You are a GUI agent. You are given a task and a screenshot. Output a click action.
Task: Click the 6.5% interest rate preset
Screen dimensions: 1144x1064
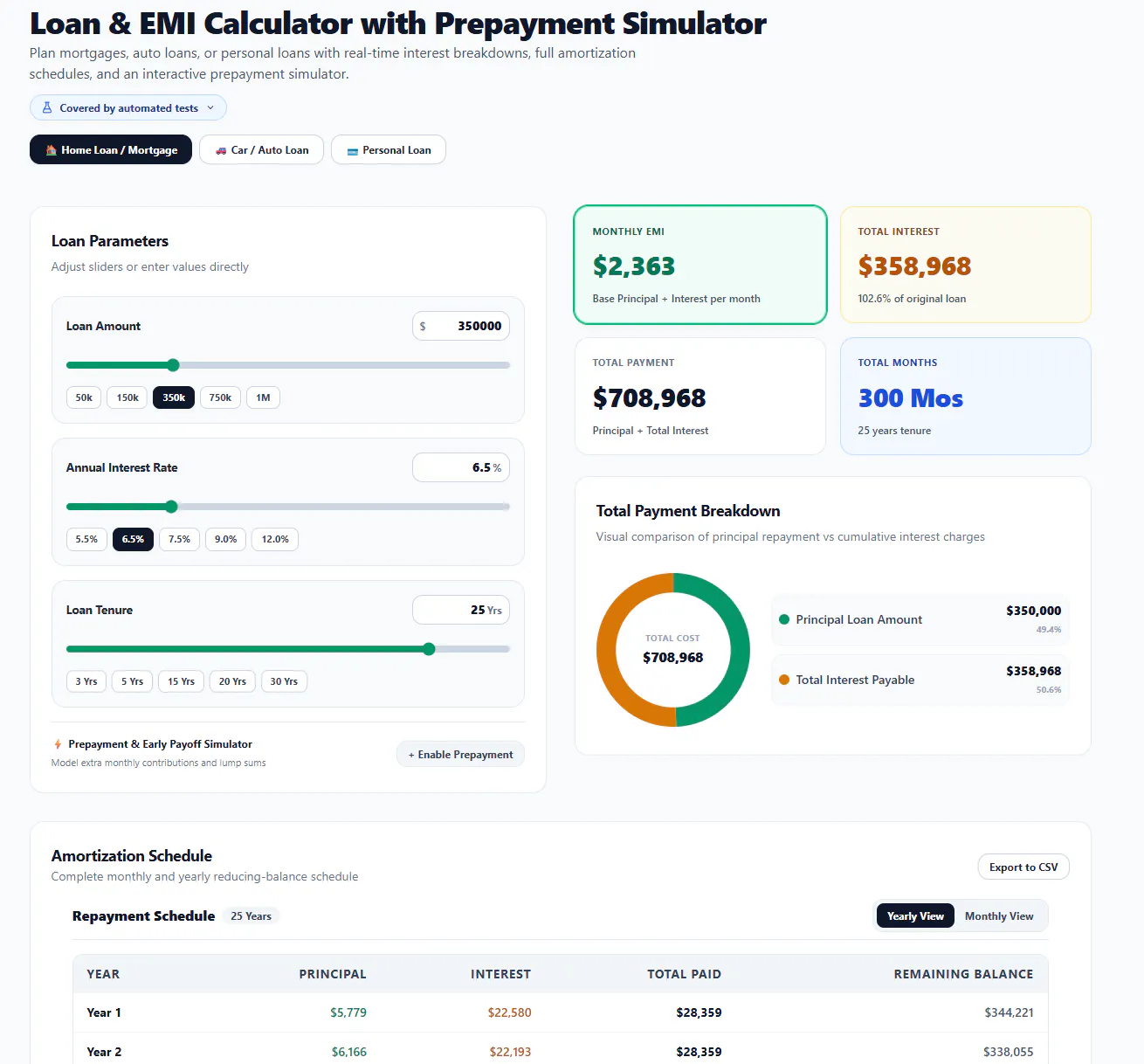click(133, 539)
